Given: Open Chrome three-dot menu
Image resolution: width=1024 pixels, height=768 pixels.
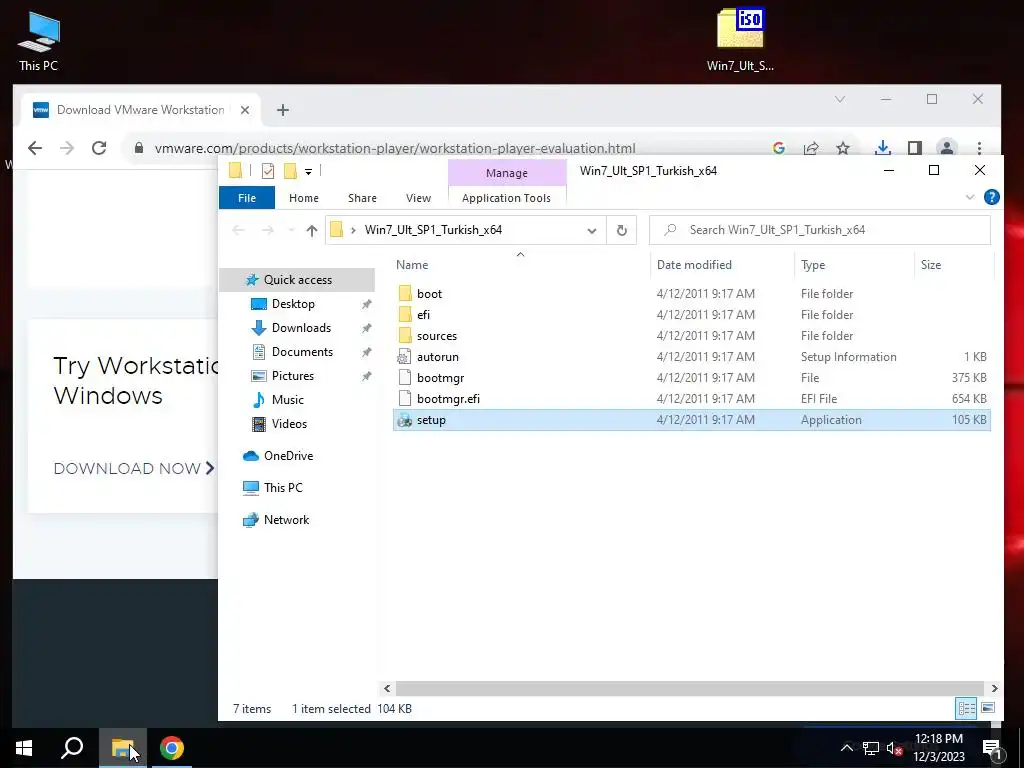Looking at the screenshot, I should (979, 148).
